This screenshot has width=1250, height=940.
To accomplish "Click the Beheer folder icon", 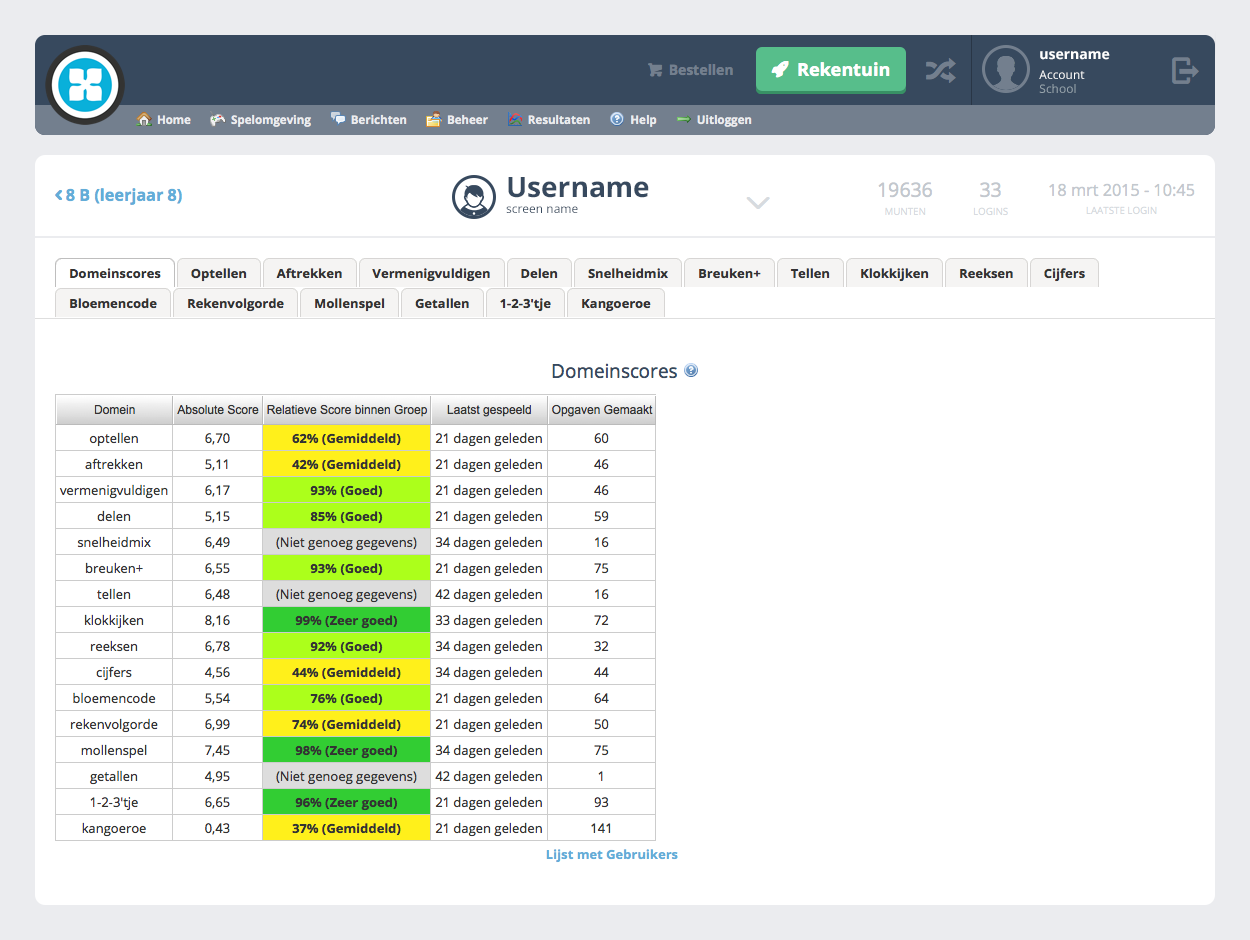I will [434, 119].
